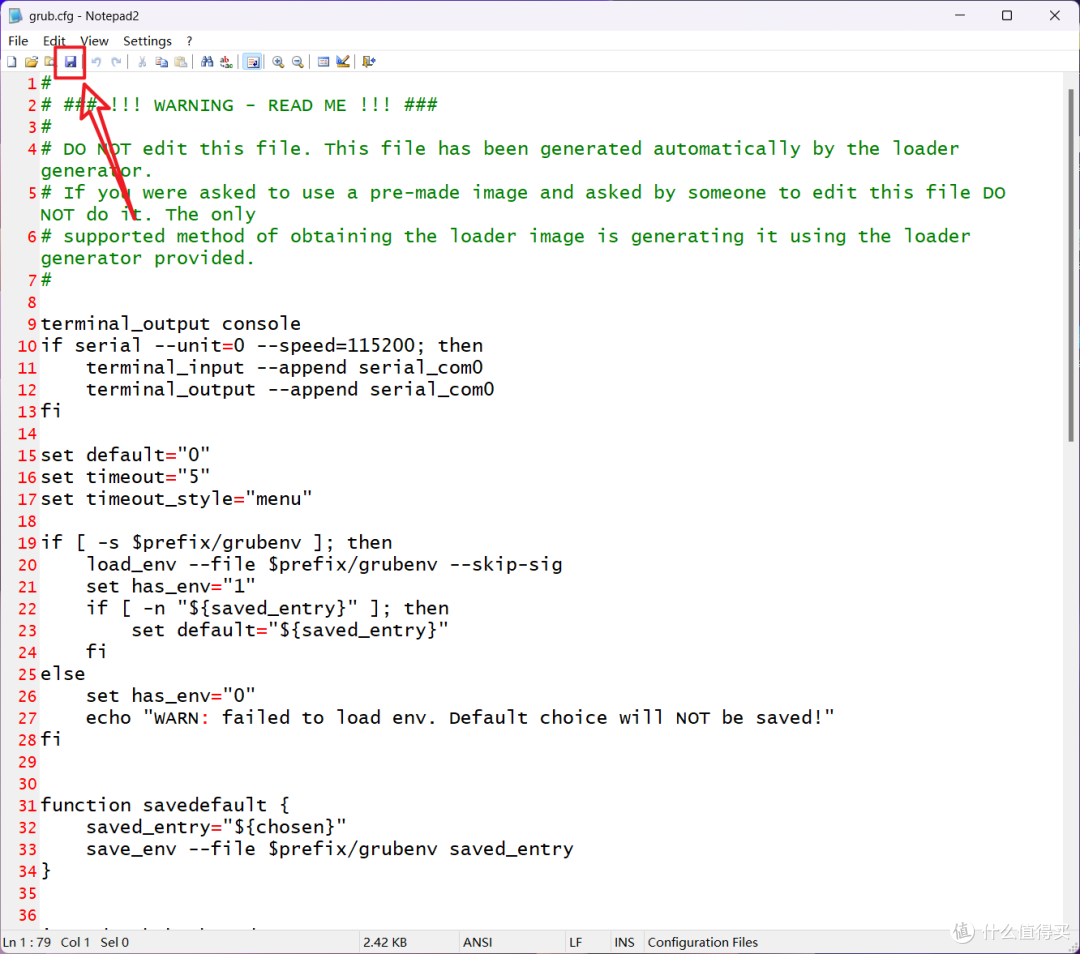
Task: Click the Copy icon in toolbar
Action: coord(161,62)
